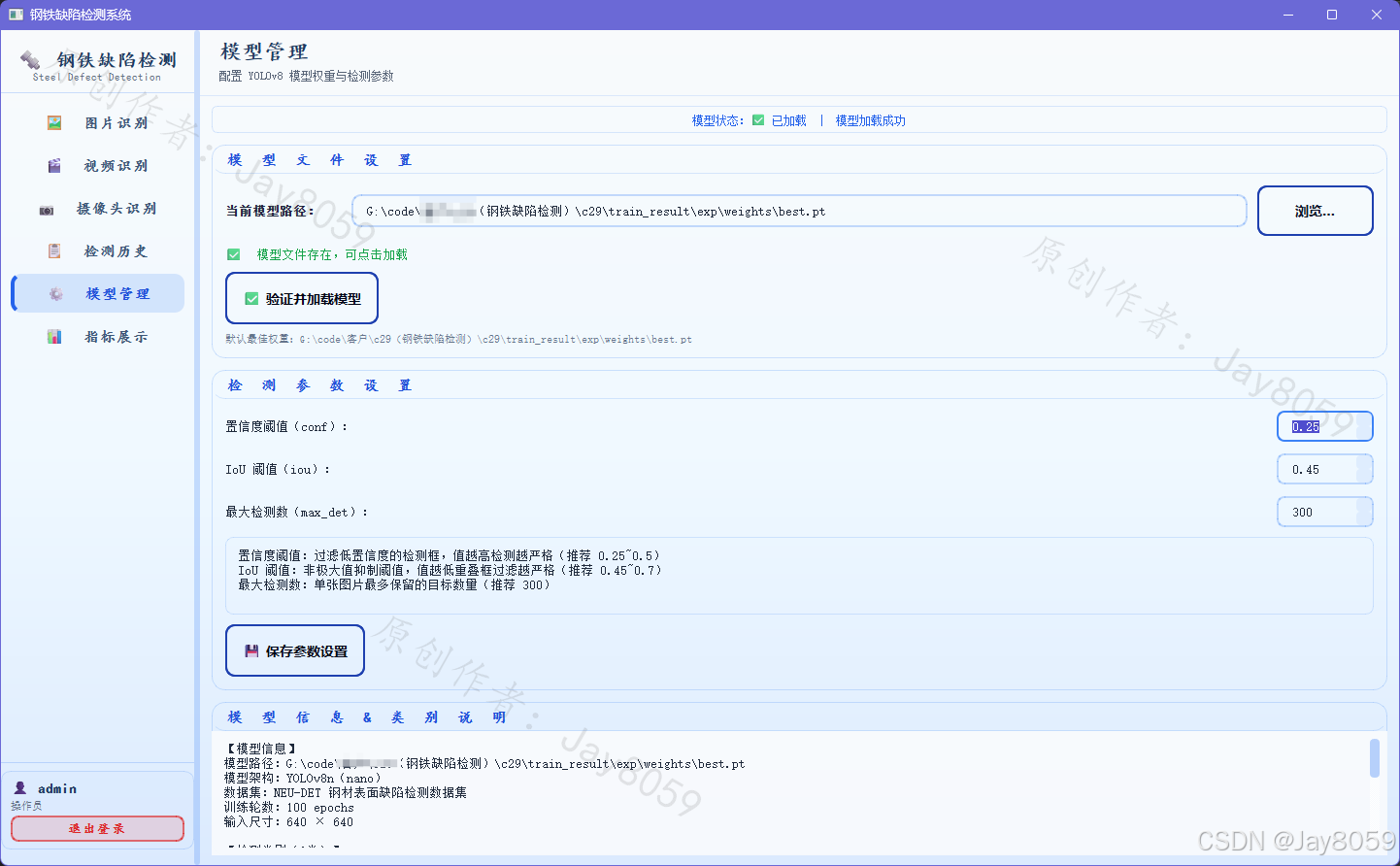The height and width of the screenshot is (866, 1400).
Task: Select 模型管理 in the sidebar
Action: (x=98, y=294)
